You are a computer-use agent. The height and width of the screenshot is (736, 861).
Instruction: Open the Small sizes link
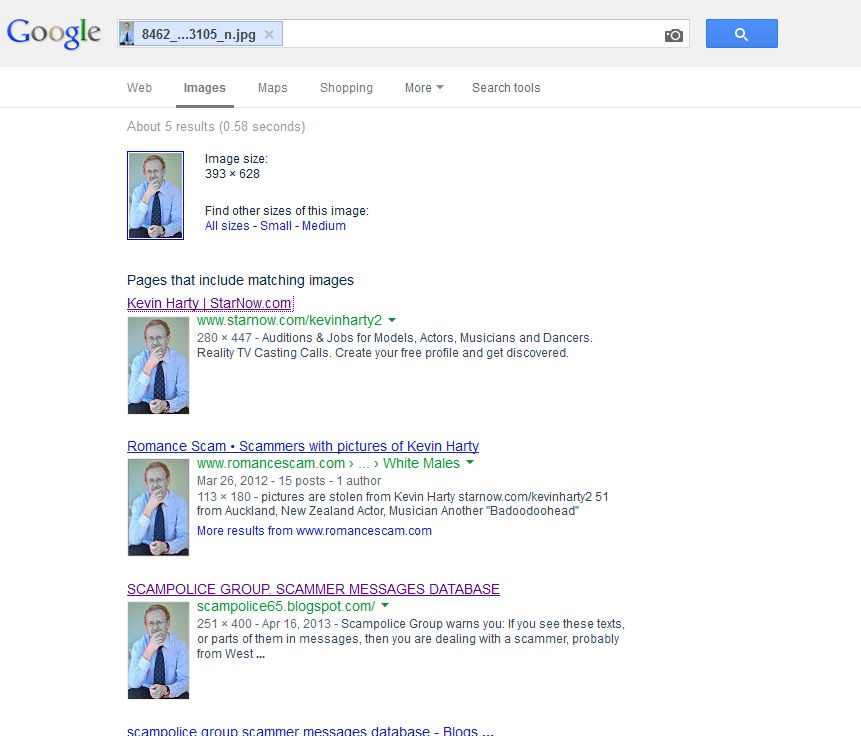[276, 226]
